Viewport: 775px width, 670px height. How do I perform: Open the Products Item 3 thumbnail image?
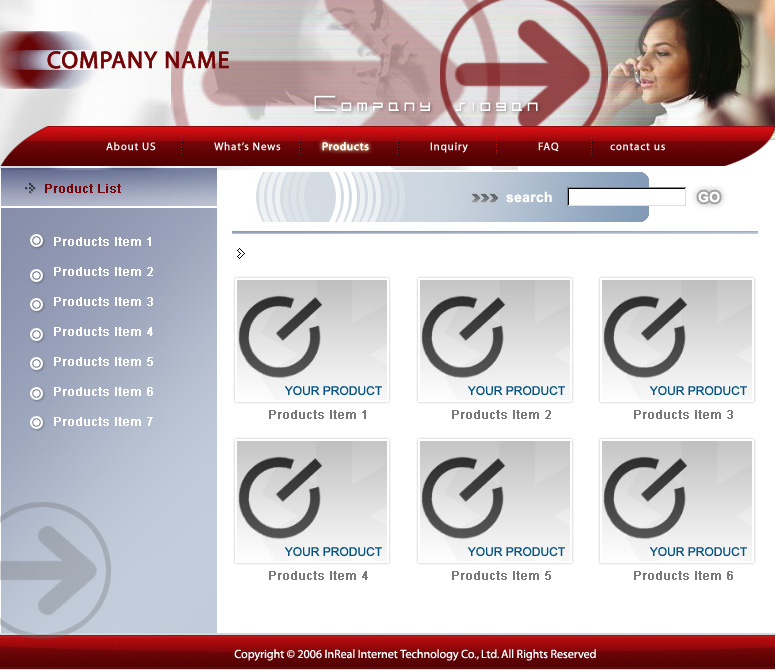(676, 340)
